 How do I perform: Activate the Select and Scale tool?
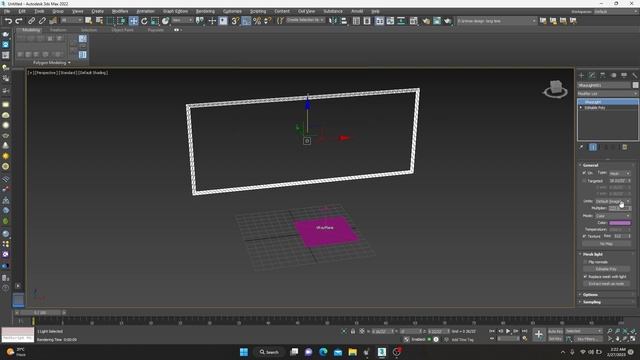pyautogui.click(x=155, y=21)
